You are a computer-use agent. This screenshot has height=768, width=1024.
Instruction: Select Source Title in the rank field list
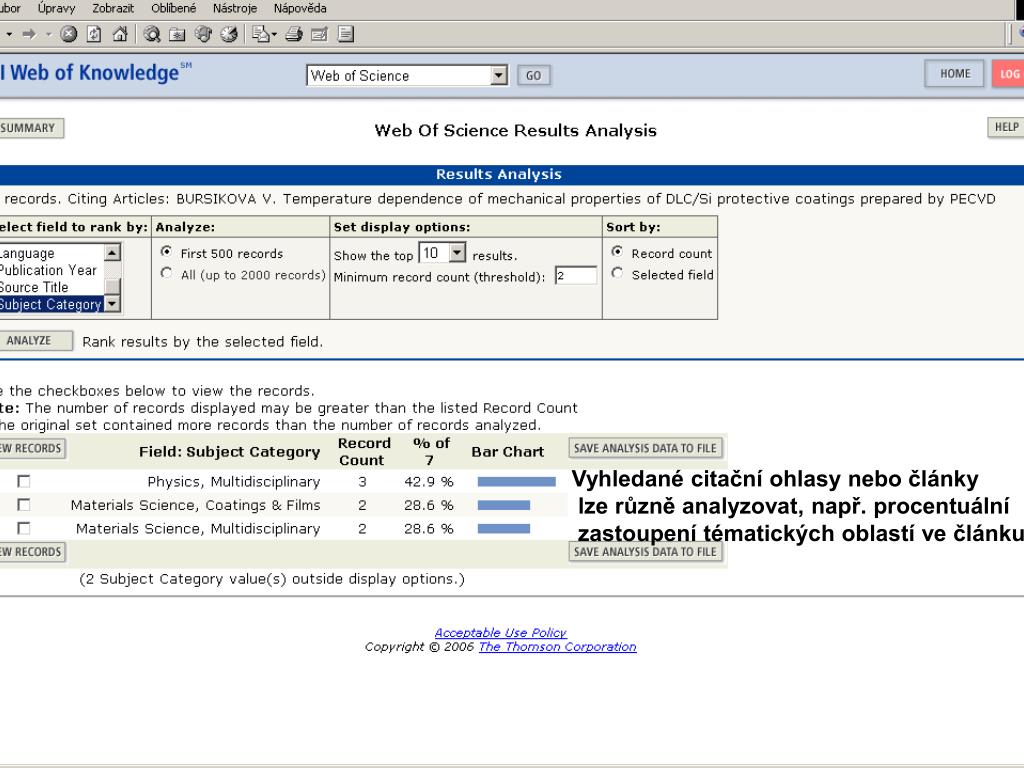pos(52,287)
